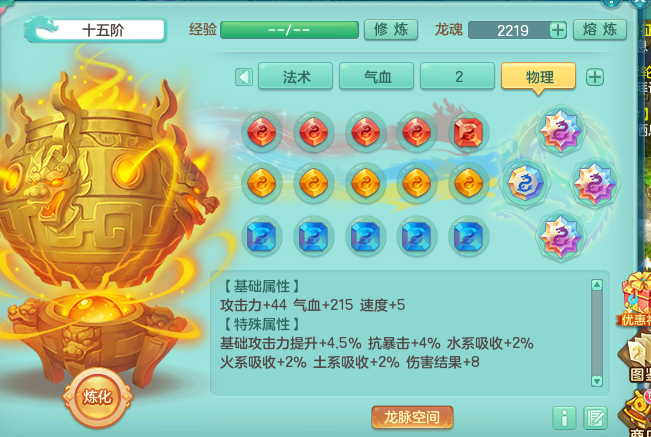Click the 熔炼 button

coord(600,30)
